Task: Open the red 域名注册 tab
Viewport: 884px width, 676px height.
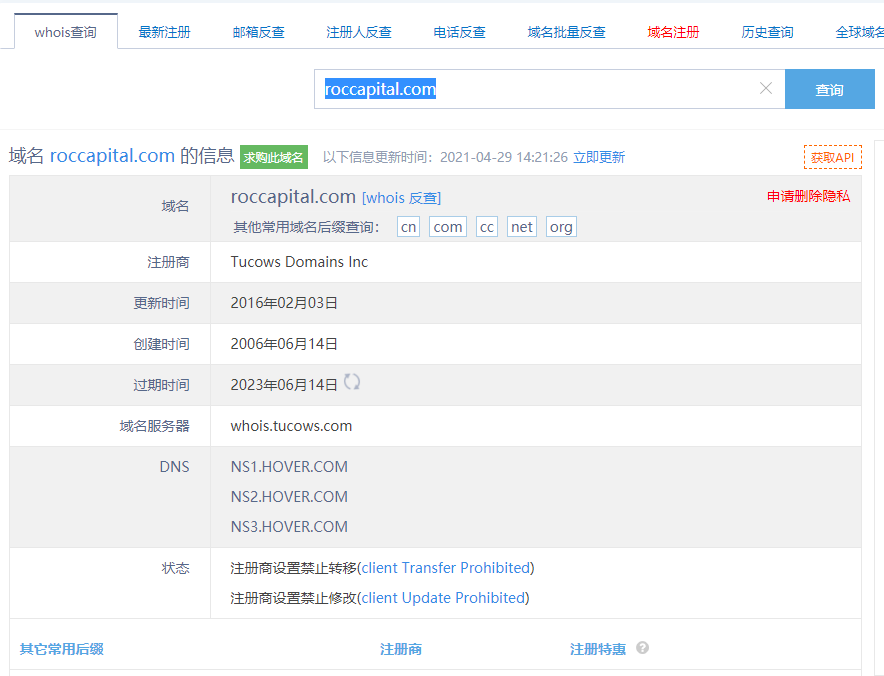Action: click(673, 32)
